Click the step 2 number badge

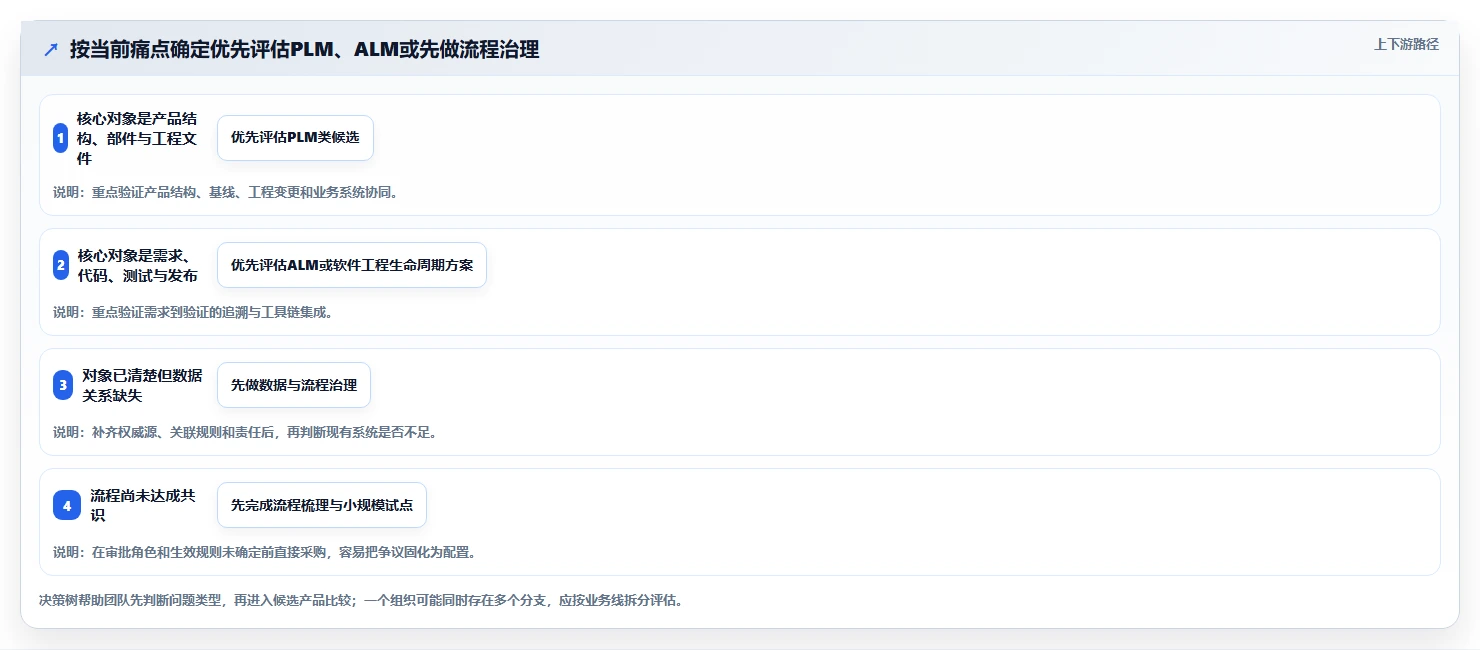[x=61, y=265]
